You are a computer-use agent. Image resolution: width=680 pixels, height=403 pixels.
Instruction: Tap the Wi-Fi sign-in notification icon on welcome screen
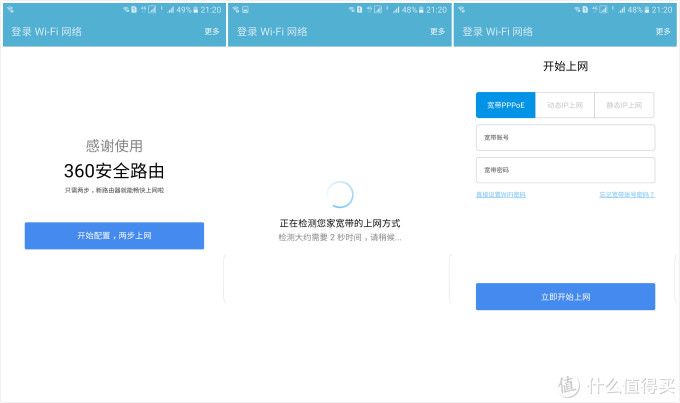10,10
